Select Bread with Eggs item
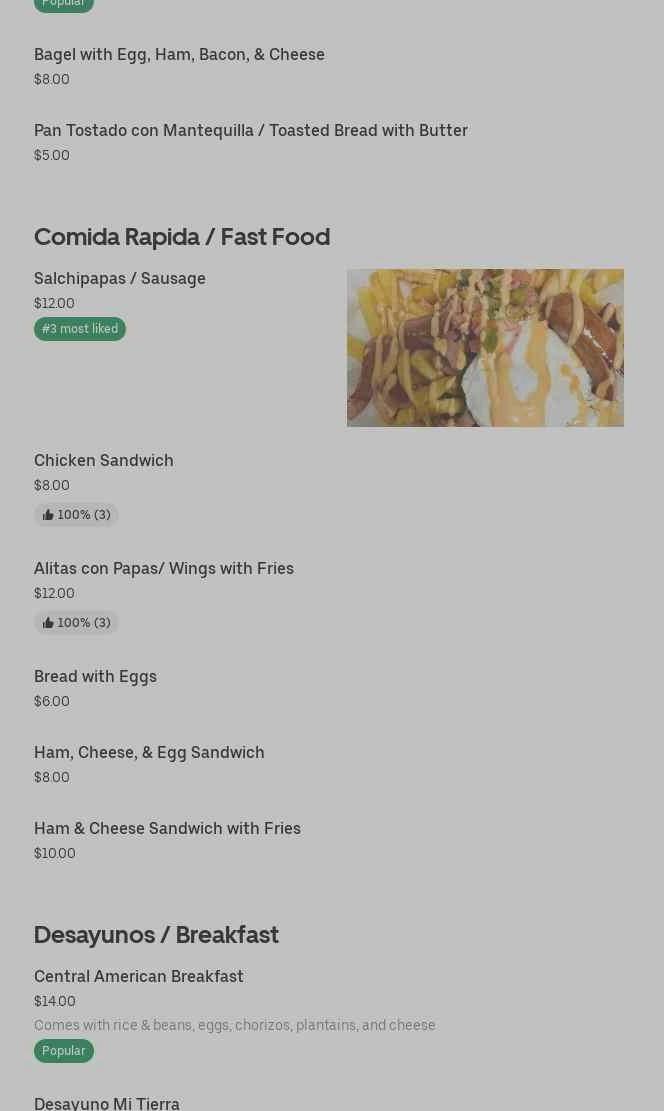This screenshot has height=1111, width=664. point(95,676)
